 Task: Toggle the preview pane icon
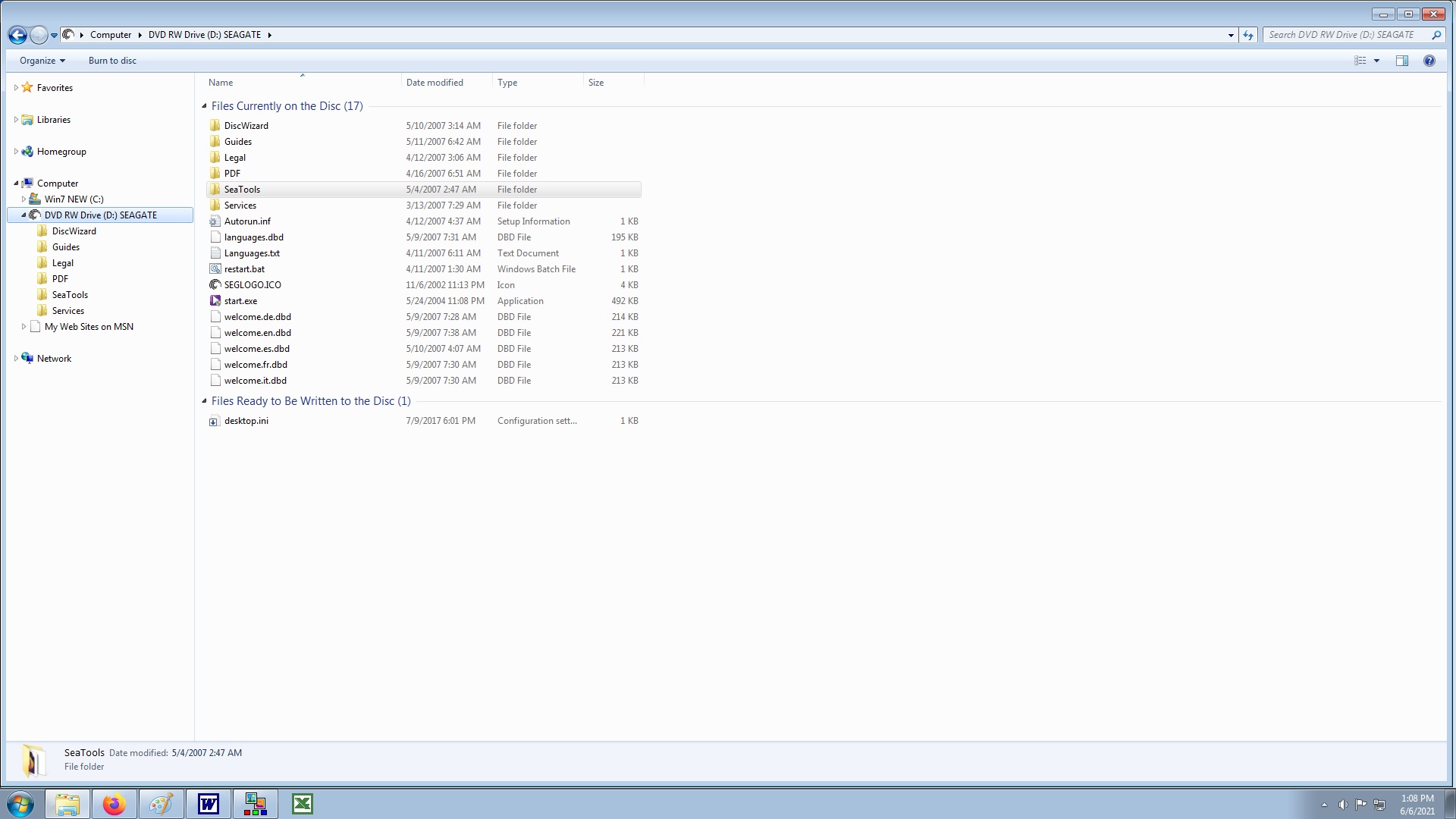(1401, 61)
